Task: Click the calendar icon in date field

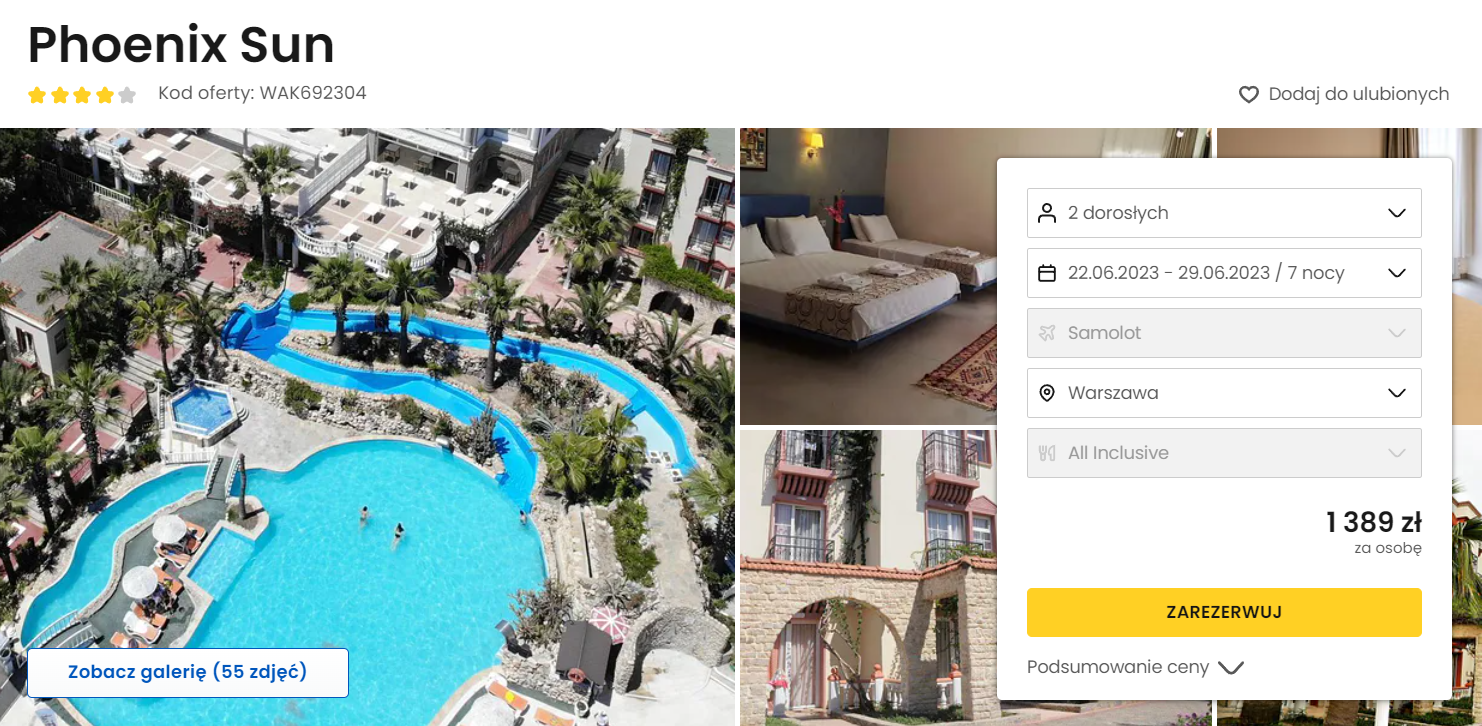Action: point(1047,273)
